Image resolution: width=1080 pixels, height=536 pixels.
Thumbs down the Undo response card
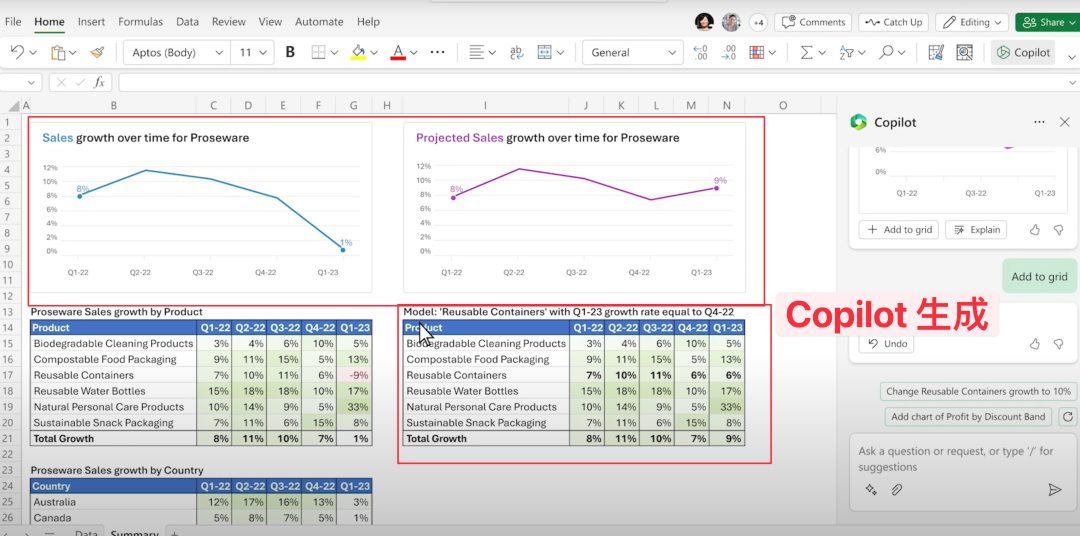click(x=1058, y=343)
